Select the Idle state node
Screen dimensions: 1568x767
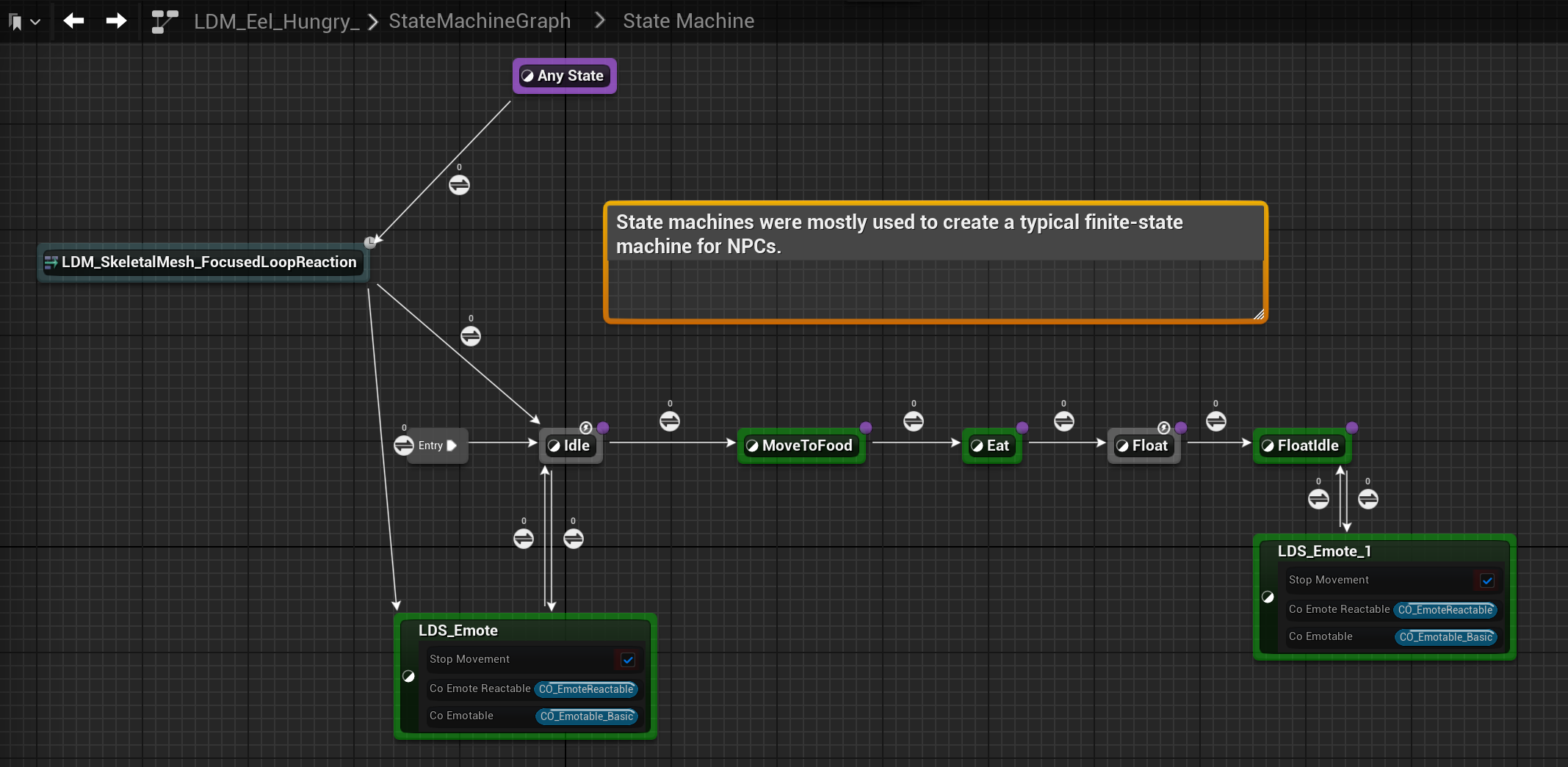coord(571,446)
